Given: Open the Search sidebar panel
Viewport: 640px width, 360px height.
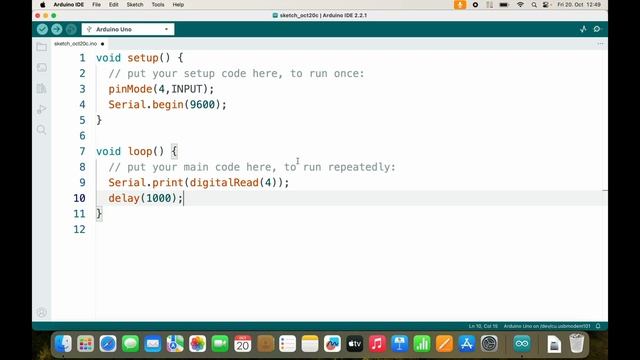Looking at the screenshot, I should point(42,130).
